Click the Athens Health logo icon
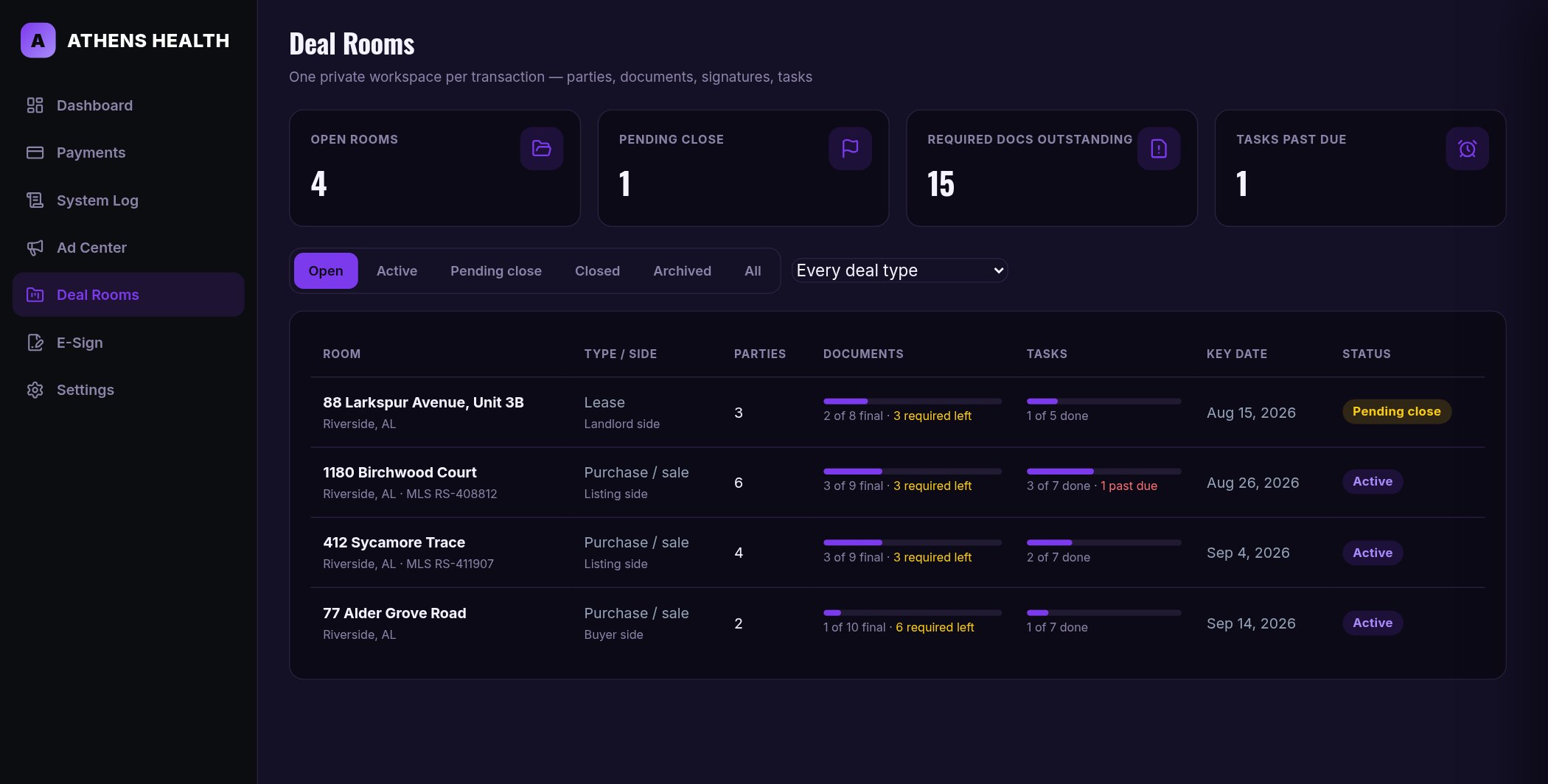 (x=38, y=41)
